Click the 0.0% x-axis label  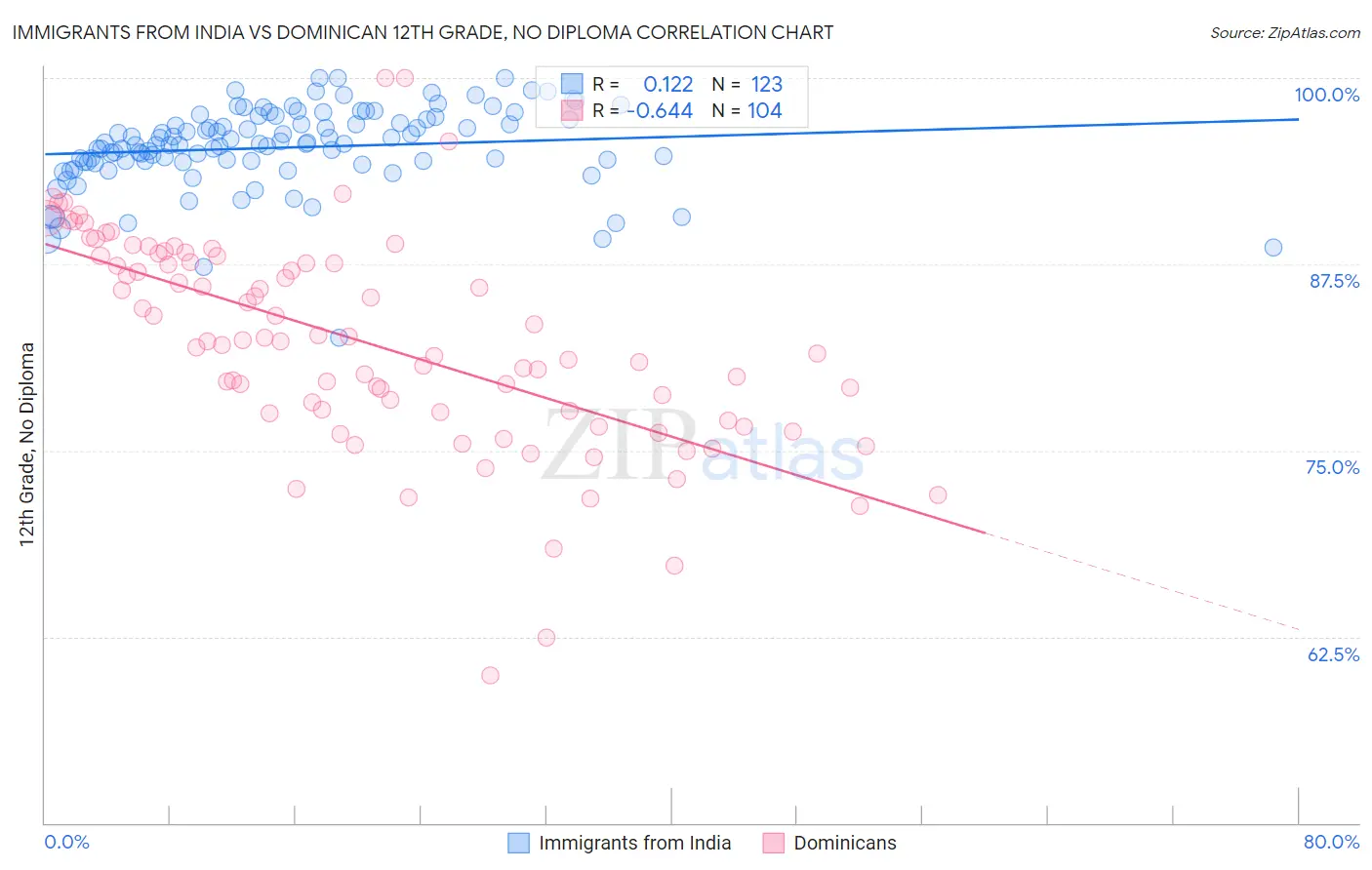[66, 842]
